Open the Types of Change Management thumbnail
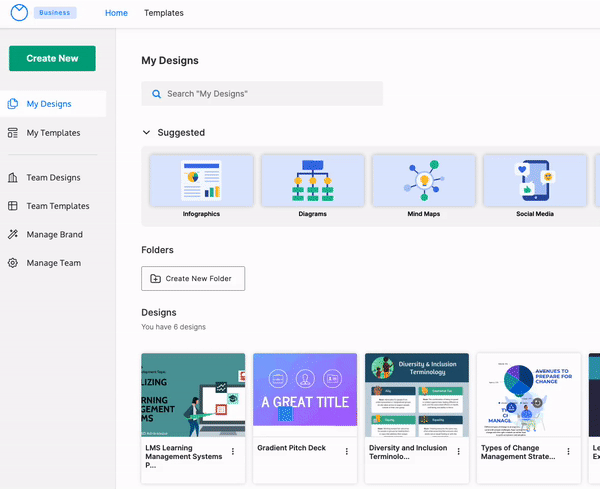 click(x=528, y=395)
